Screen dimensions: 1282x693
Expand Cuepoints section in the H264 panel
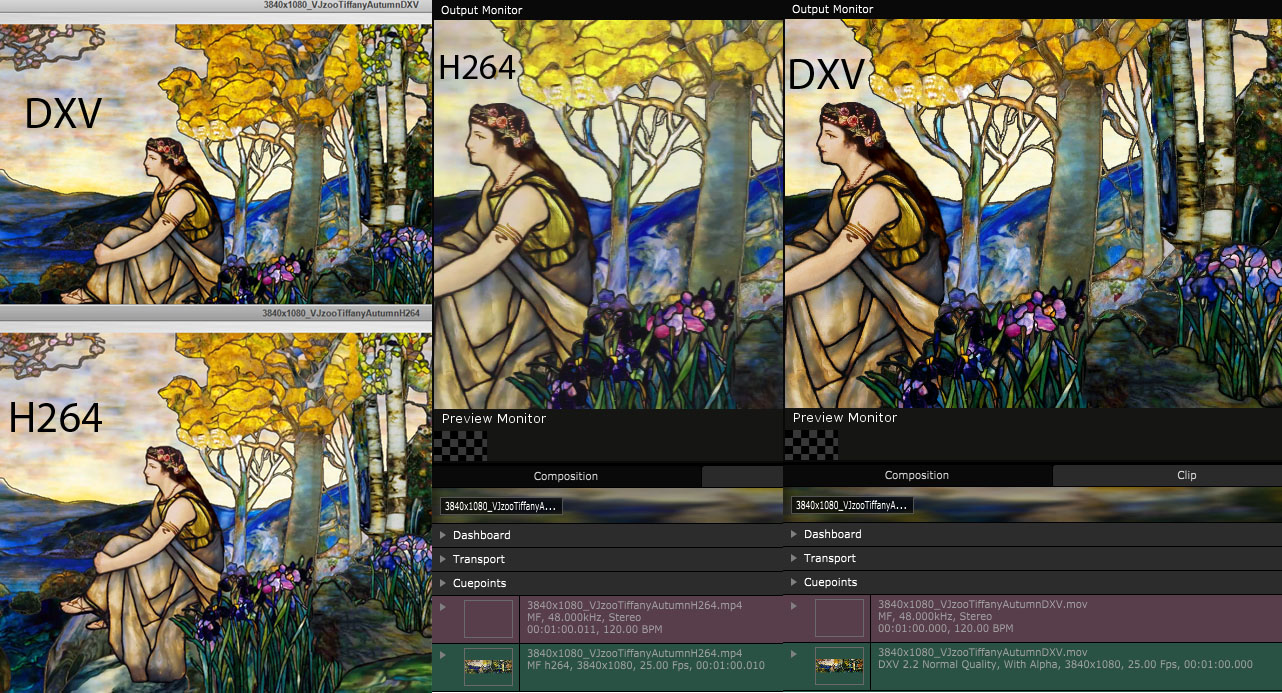click(x=444, y=583)
